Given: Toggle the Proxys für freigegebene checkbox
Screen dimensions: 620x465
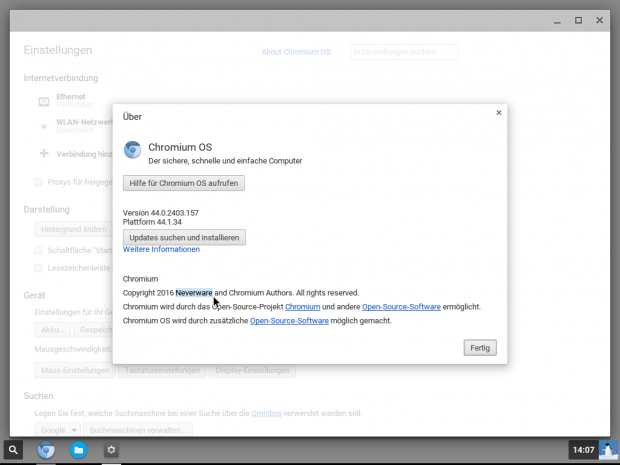Looking at the screenshot, I should coord(38,182).
